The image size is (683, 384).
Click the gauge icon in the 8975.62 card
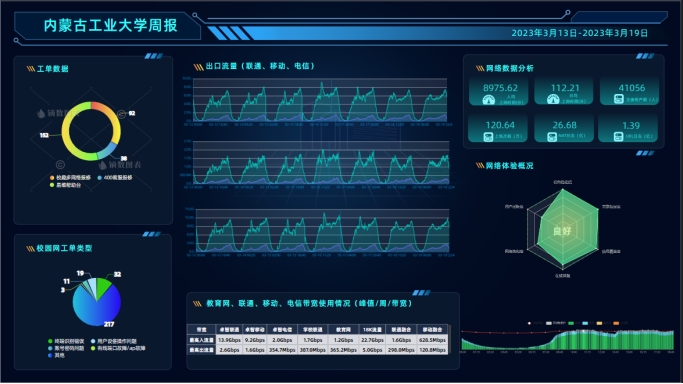coord(489,100)
